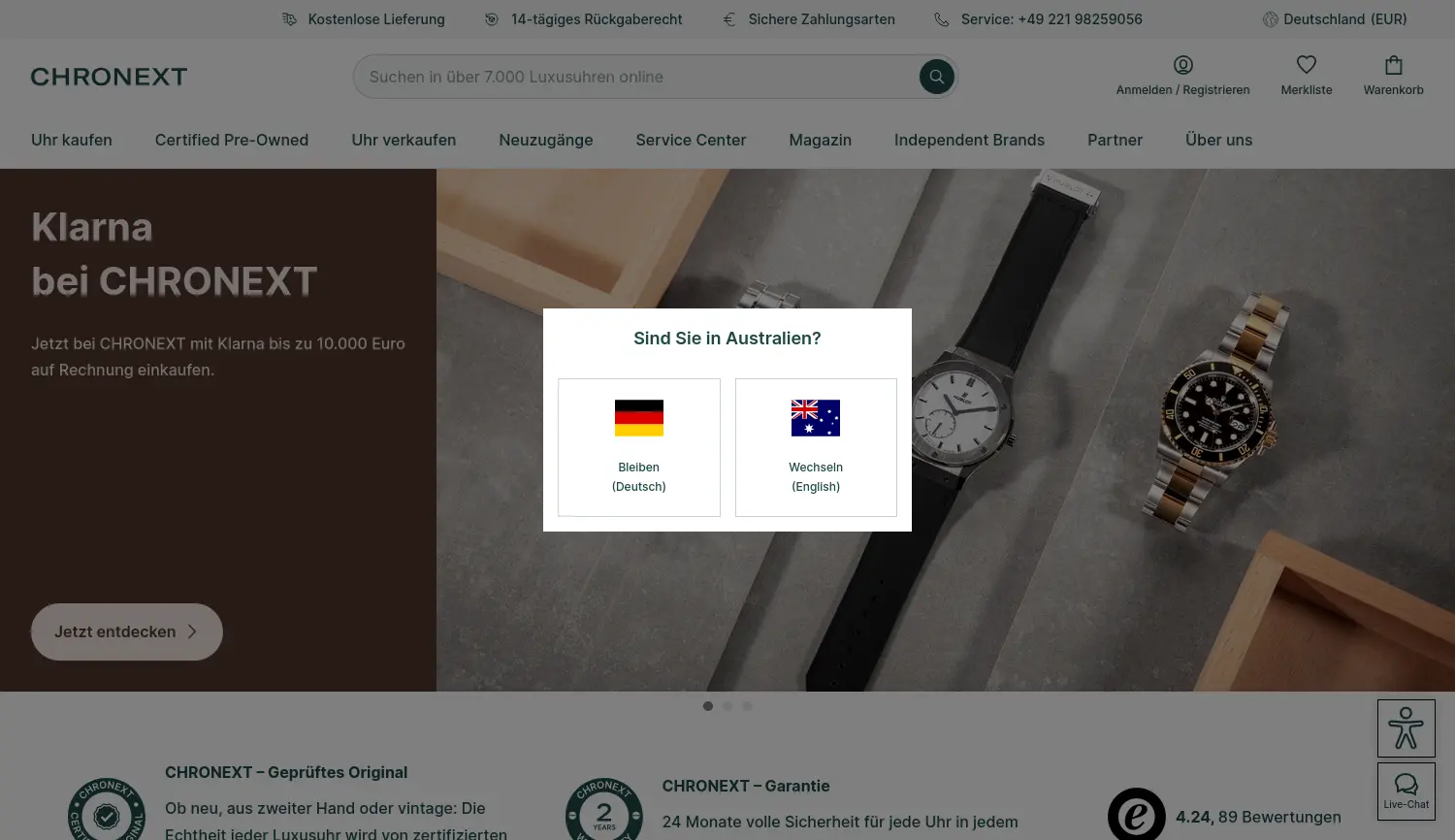Click the Jetzt entdecken button
Image resolution: width=1455 pixels, height=840 pixels.
tap(127, 631)
